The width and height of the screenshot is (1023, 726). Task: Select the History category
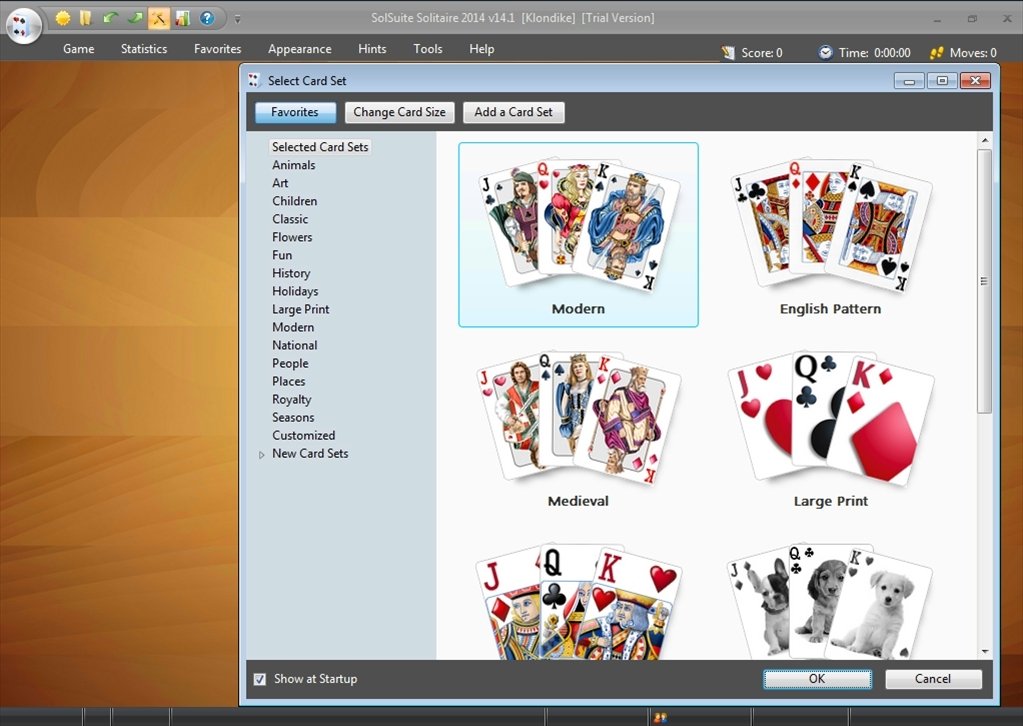(291, 273)
